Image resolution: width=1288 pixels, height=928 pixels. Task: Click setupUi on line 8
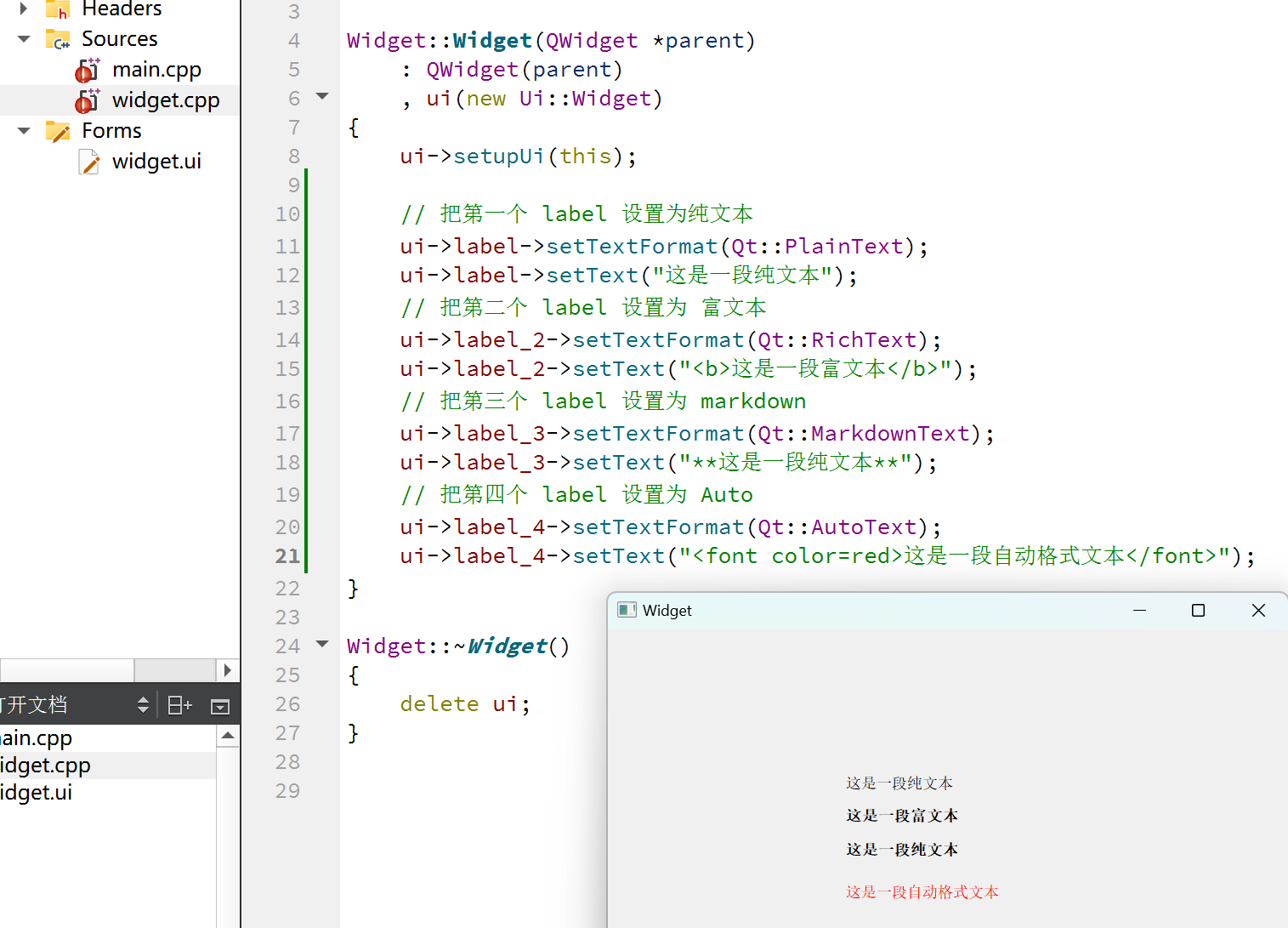pos(499,157)
